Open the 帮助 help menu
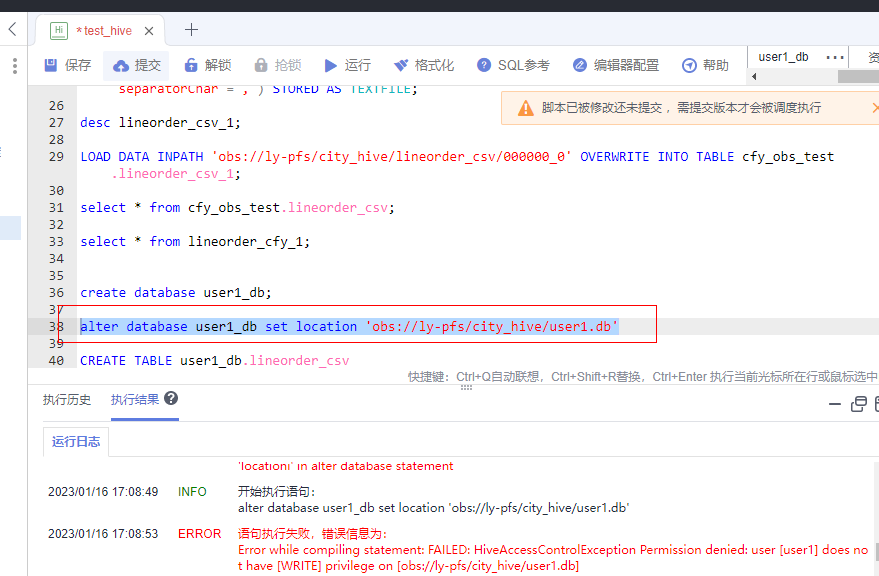879x576 pixels. point(705,65)
